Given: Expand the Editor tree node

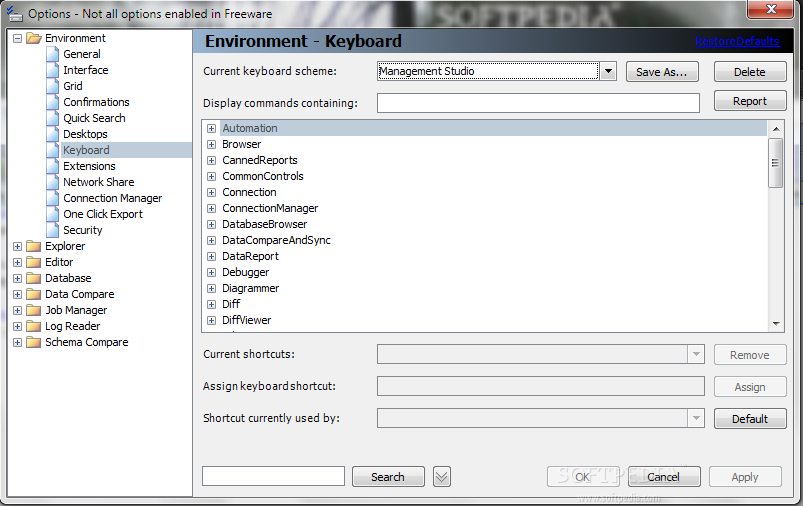Looking at the screenshot, I should coord(17,262).
